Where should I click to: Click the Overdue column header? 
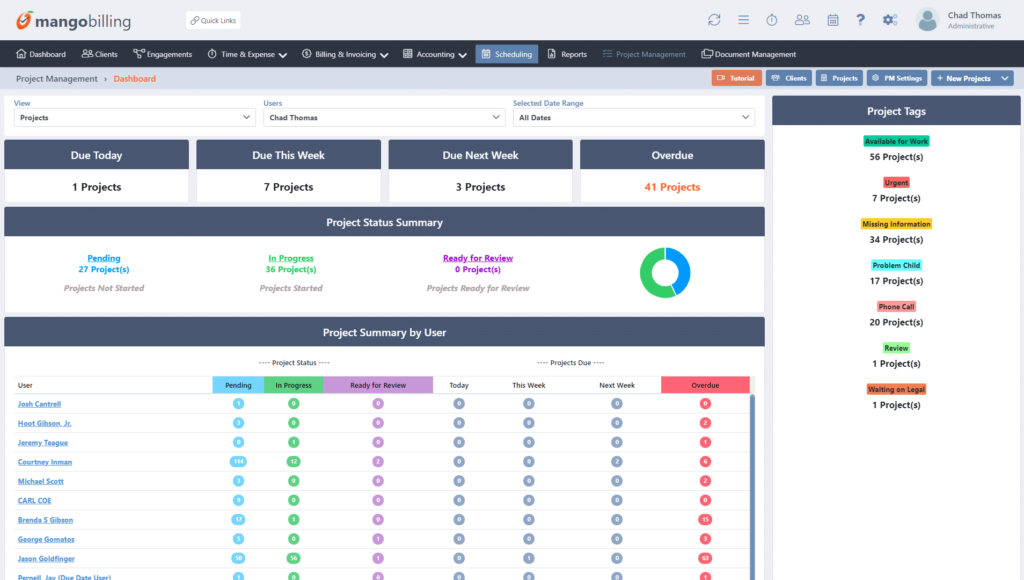pyautogui.click(x=705, y=385)
